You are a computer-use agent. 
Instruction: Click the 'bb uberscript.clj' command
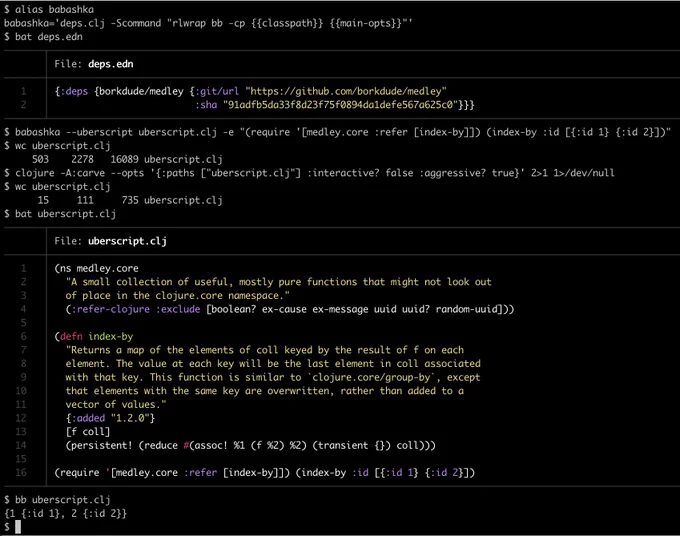click(x=62, y=500)
